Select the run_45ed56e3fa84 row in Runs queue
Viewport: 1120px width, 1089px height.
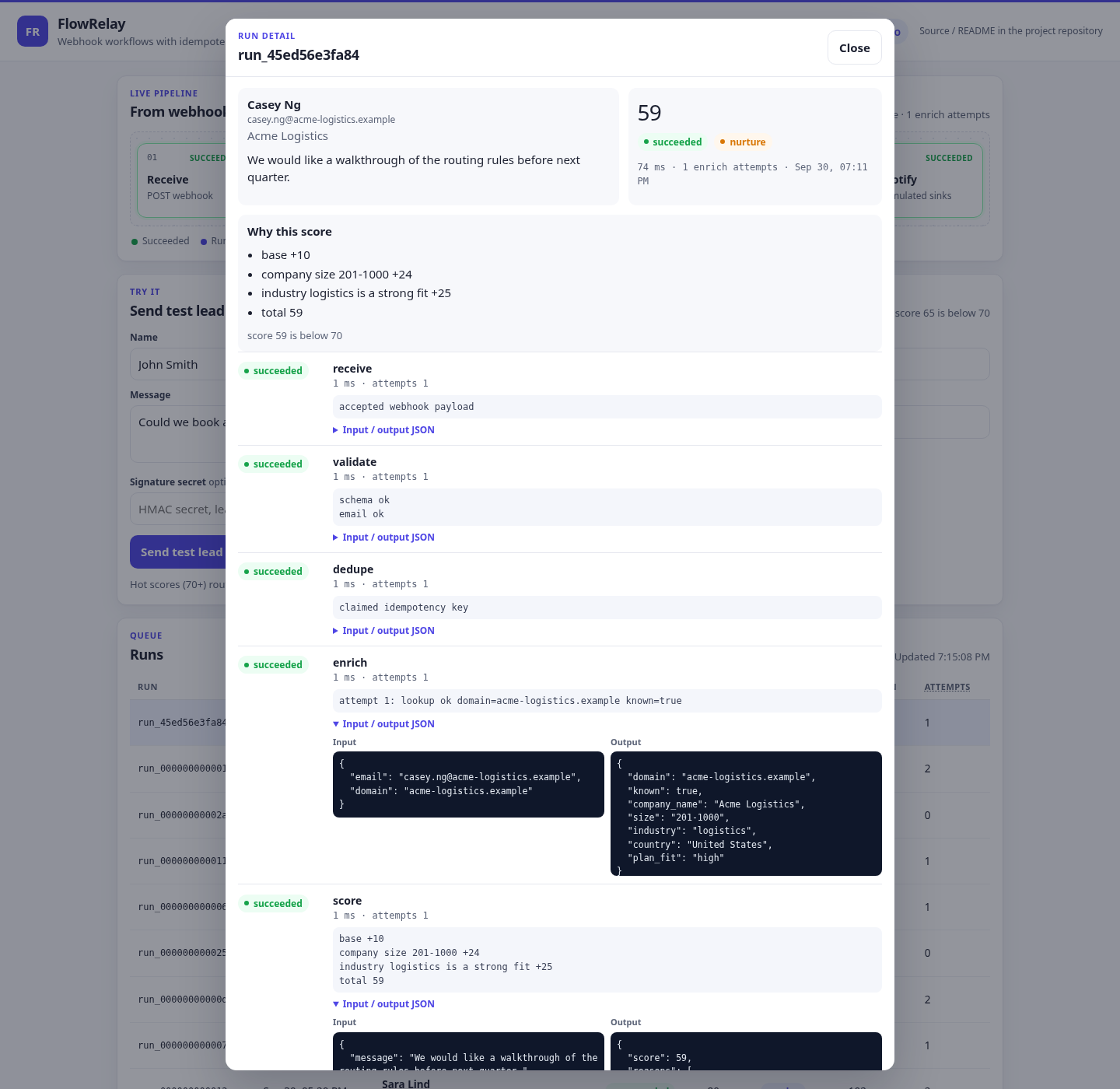560,723
